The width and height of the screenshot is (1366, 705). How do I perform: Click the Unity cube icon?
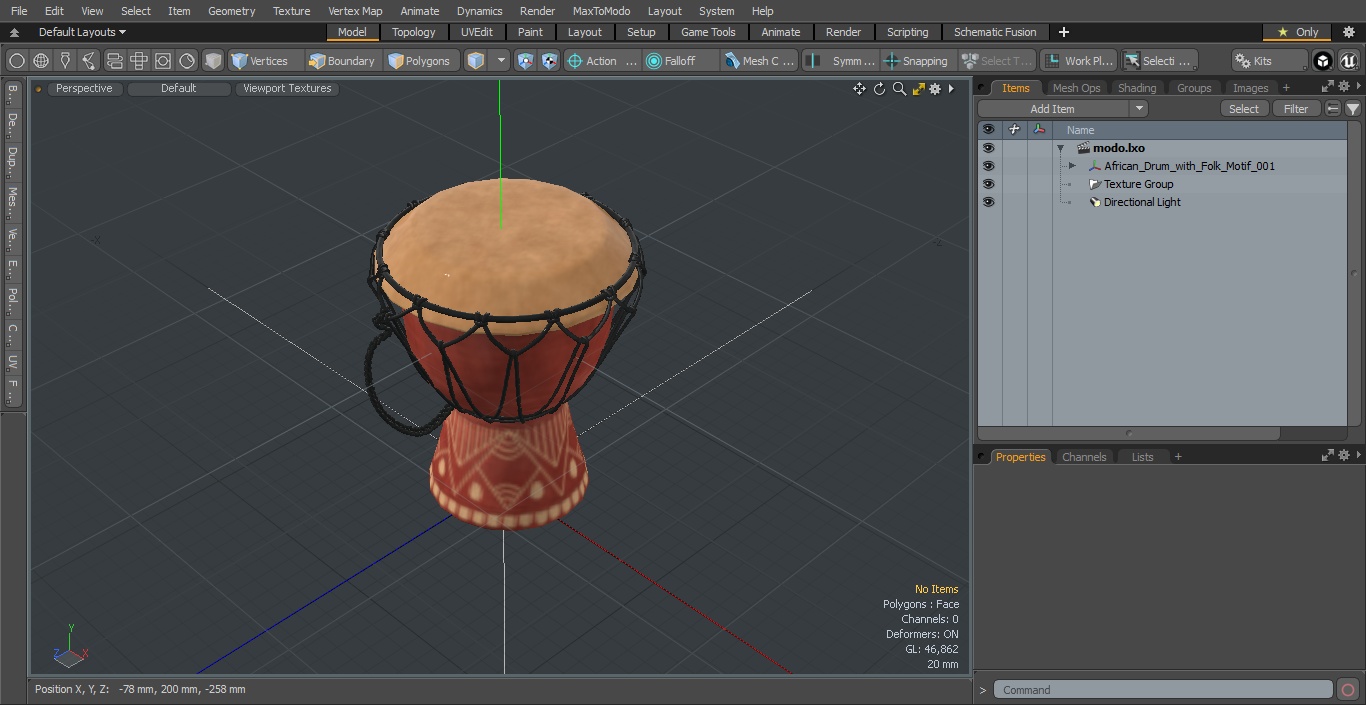[1323, 61]
